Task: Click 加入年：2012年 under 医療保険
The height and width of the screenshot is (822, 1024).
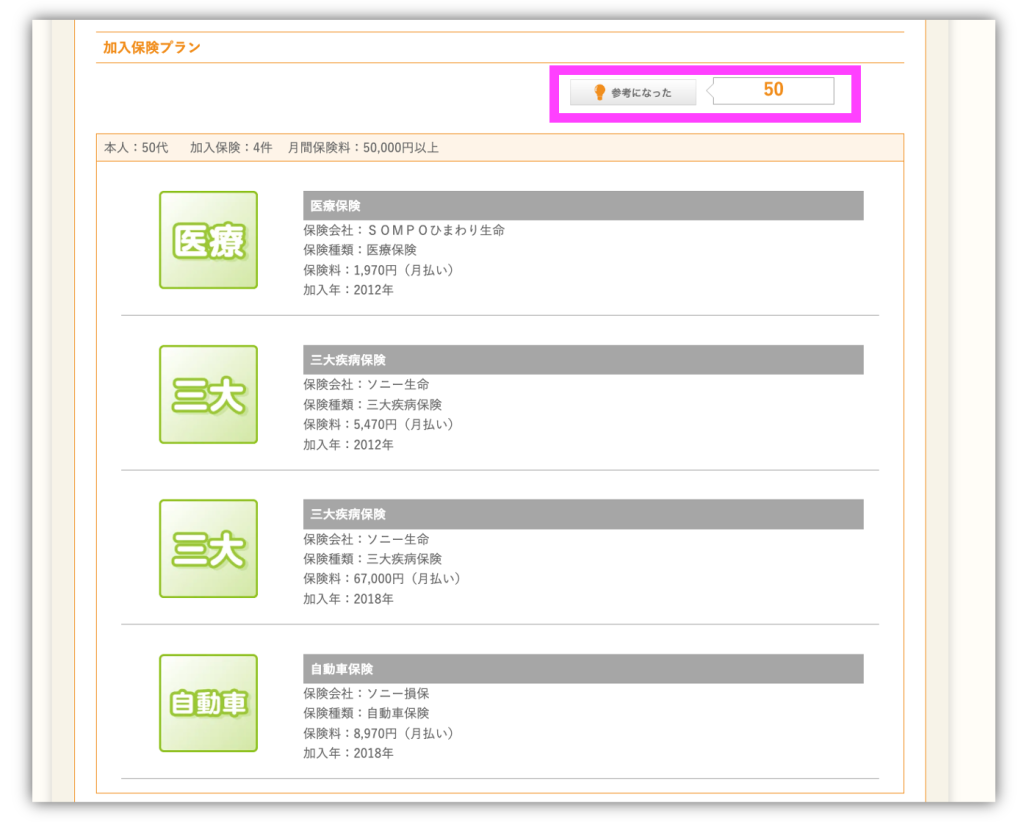Action: pos(348,290)
